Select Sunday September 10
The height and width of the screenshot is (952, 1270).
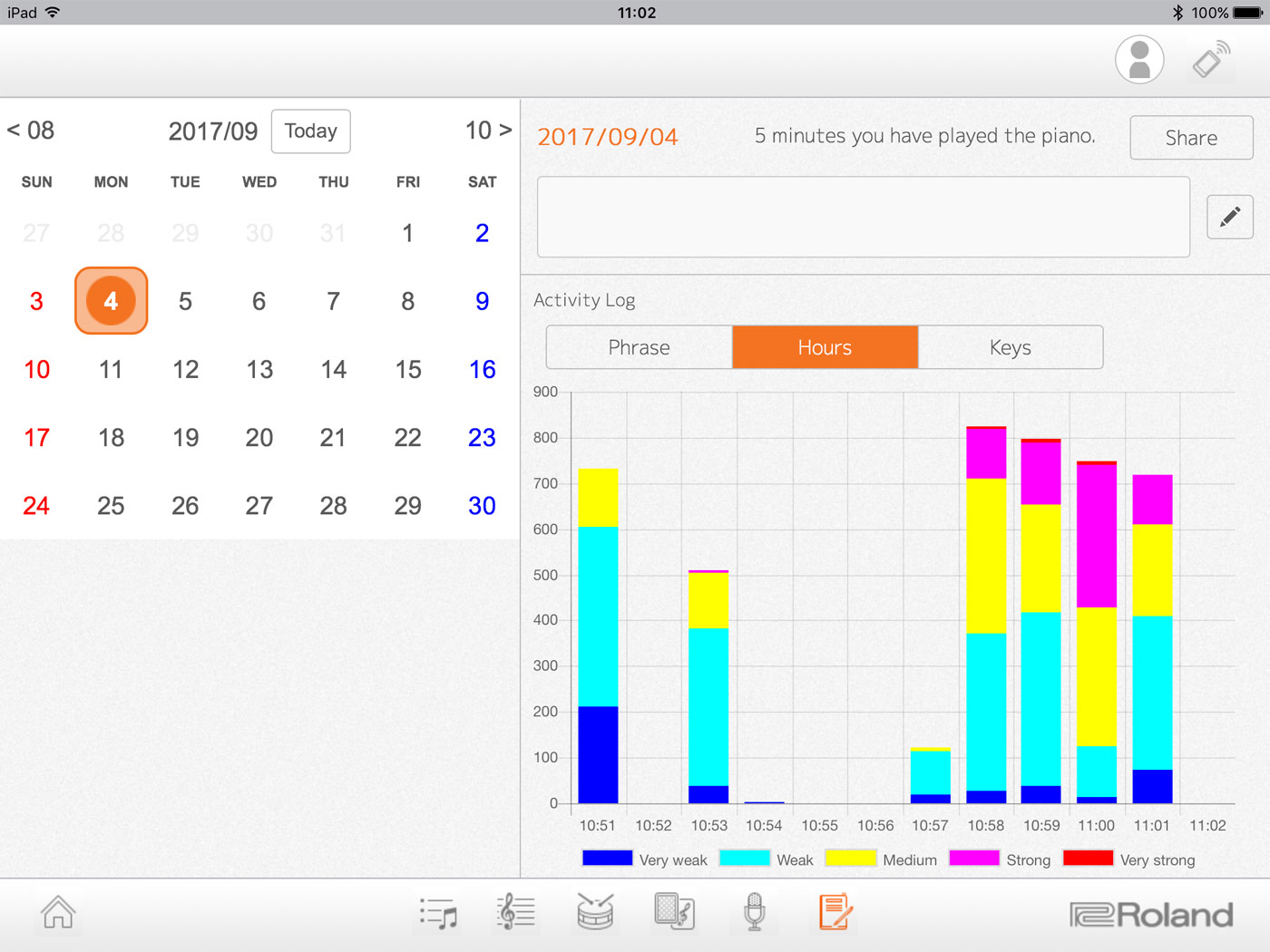click(x=36, y=369)
